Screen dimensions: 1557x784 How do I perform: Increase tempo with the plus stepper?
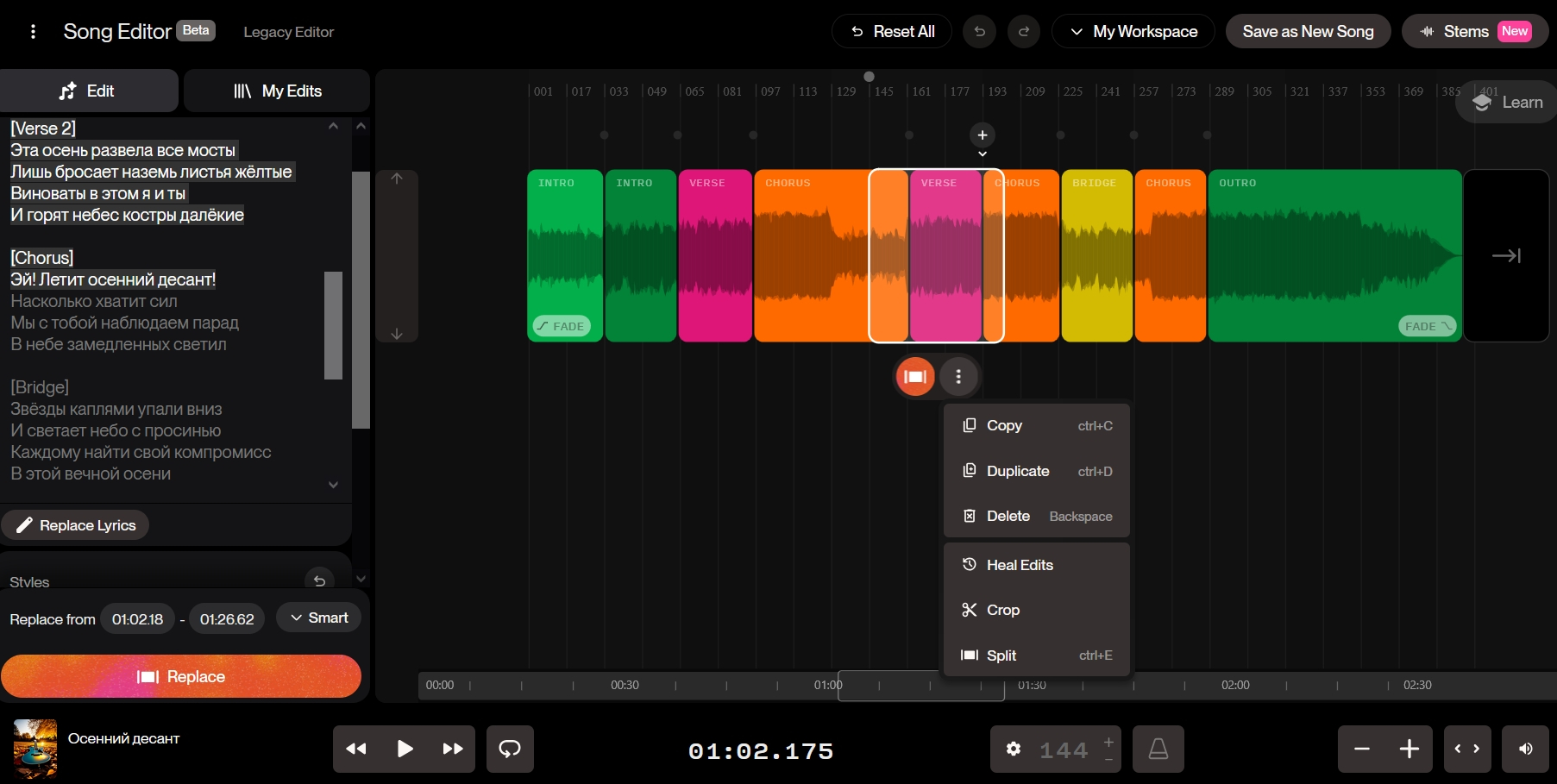(x=1108, y=741)
